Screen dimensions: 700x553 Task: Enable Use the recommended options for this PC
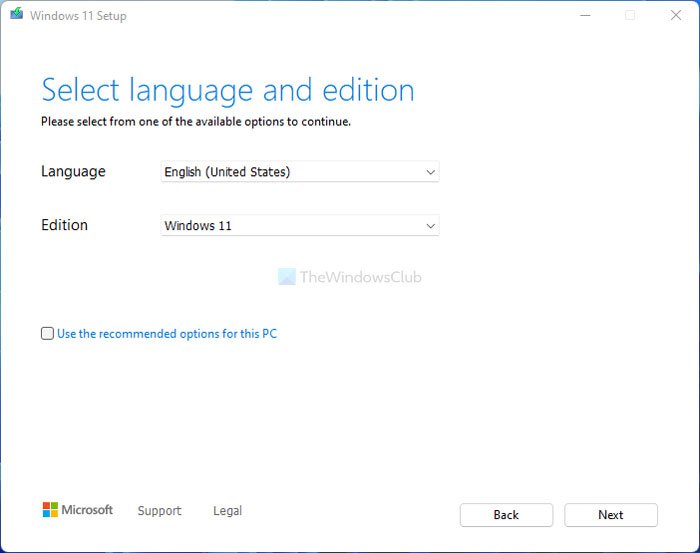(47, 333)
